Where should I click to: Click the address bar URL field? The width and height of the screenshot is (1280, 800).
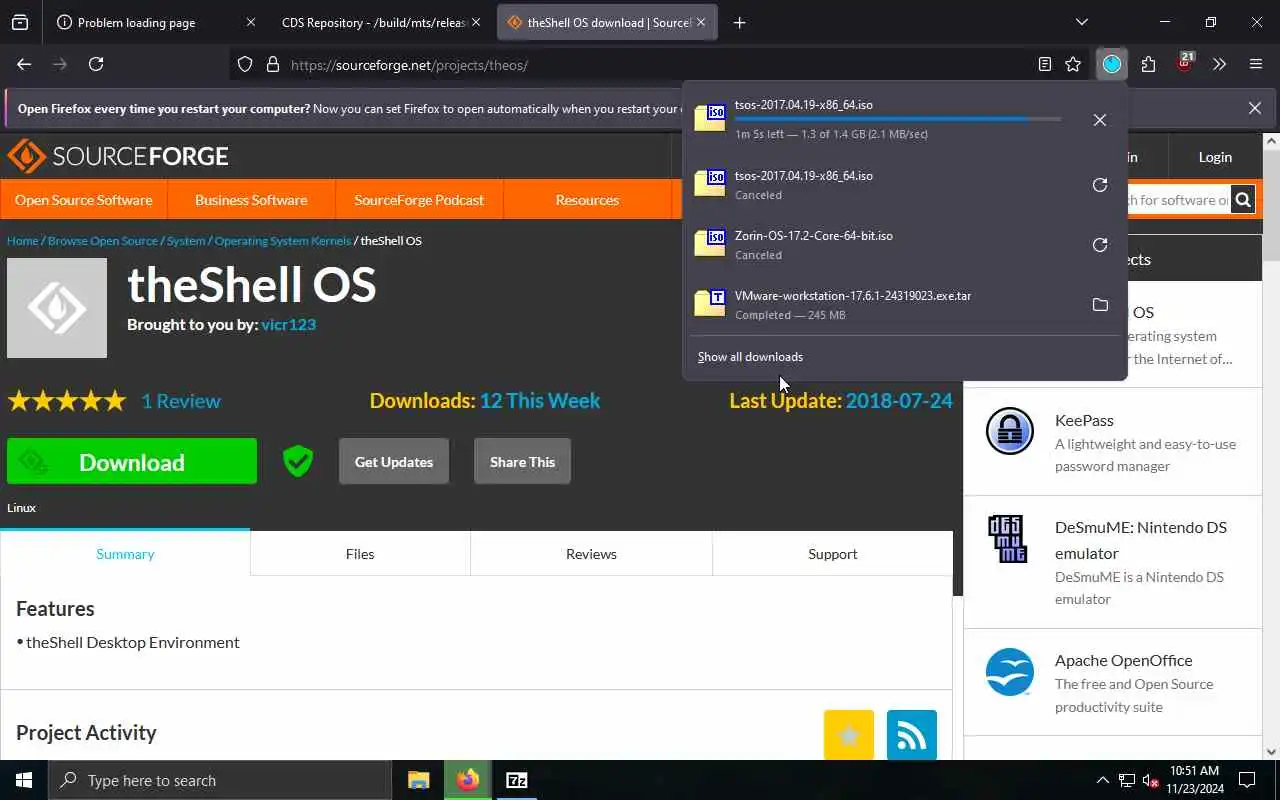(640, 65)
